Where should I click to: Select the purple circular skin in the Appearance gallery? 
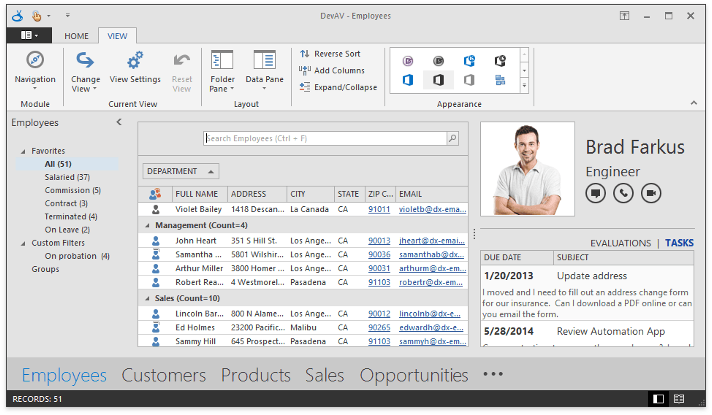tap(408, 61)
